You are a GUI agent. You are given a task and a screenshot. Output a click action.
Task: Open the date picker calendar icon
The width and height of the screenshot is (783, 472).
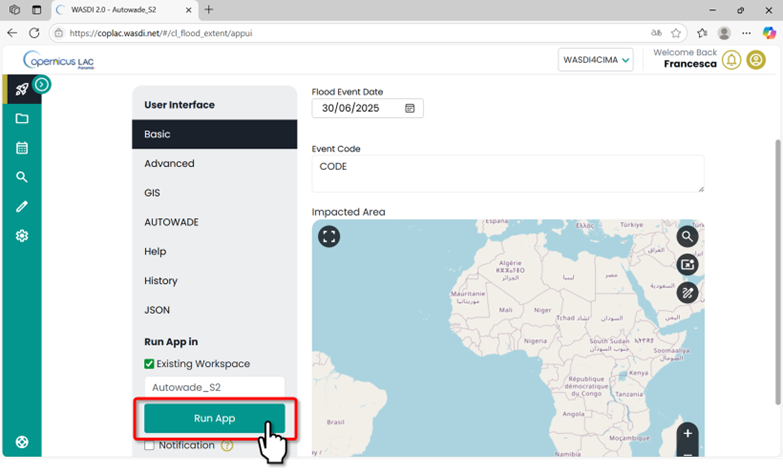(x=409, y=108)
